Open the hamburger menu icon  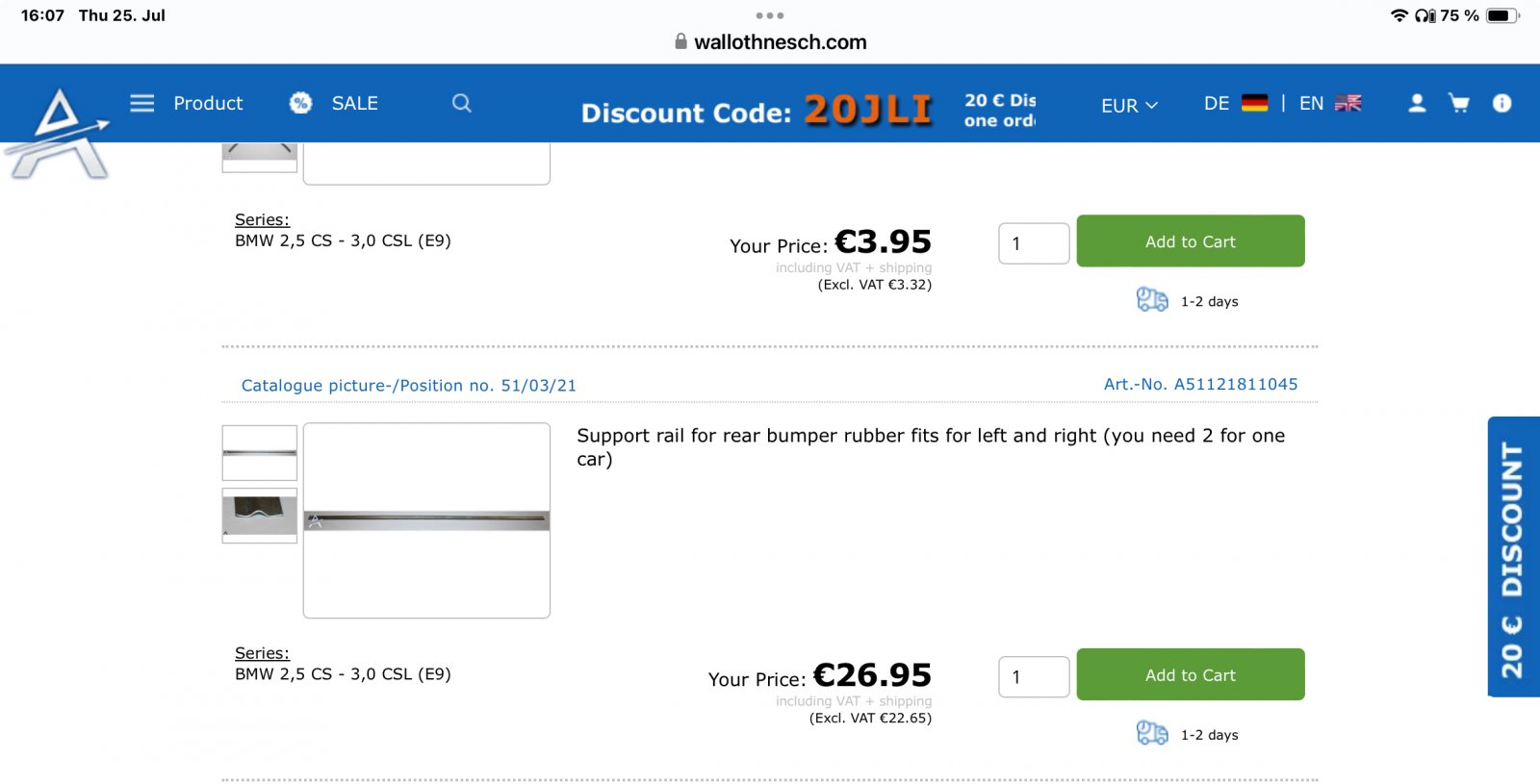point(142,103)
